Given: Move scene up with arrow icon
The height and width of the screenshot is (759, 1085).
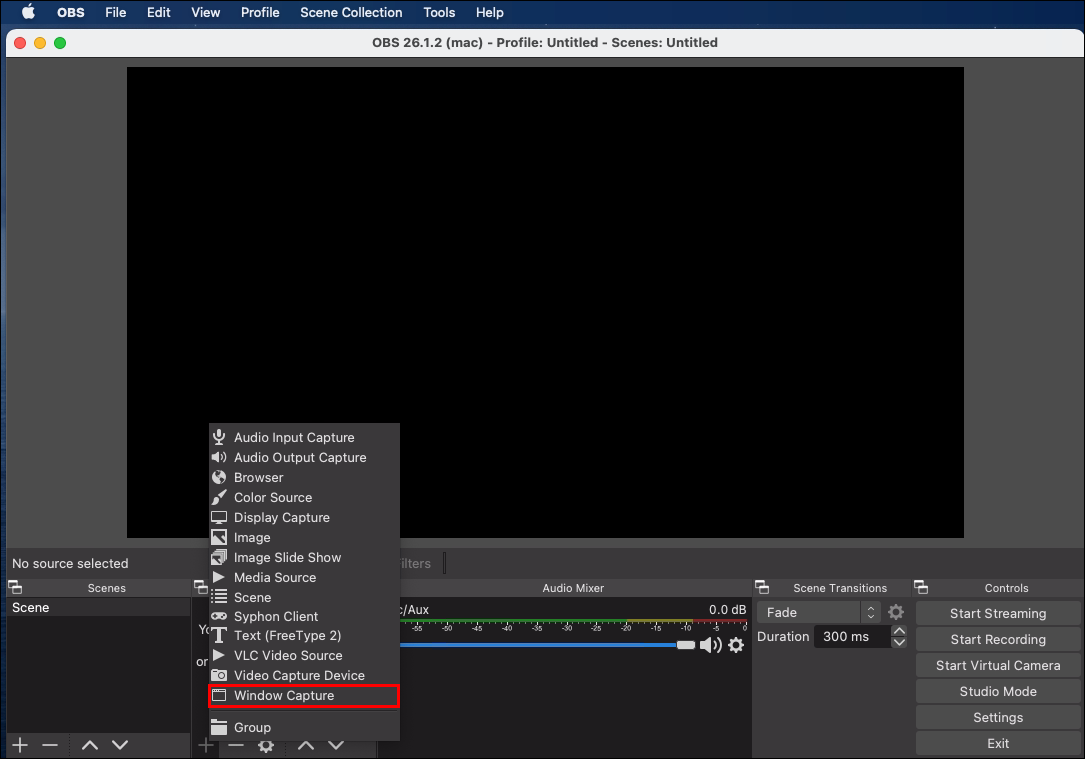Looking at the screenshot, I should 90,745.
